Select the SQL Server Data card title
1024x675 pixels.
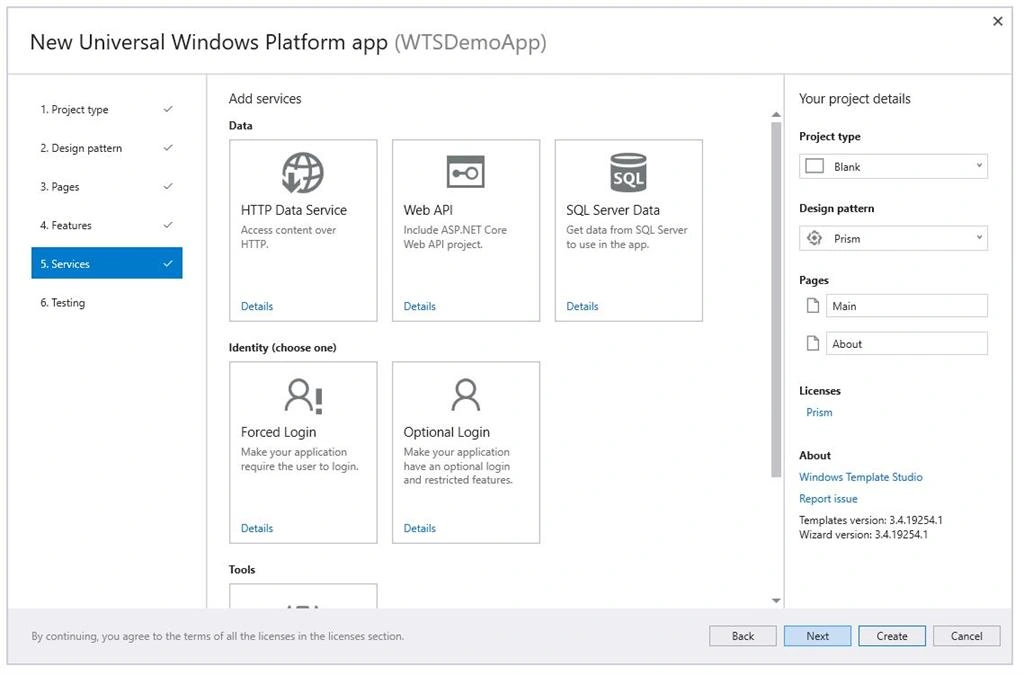coord(613,210)
